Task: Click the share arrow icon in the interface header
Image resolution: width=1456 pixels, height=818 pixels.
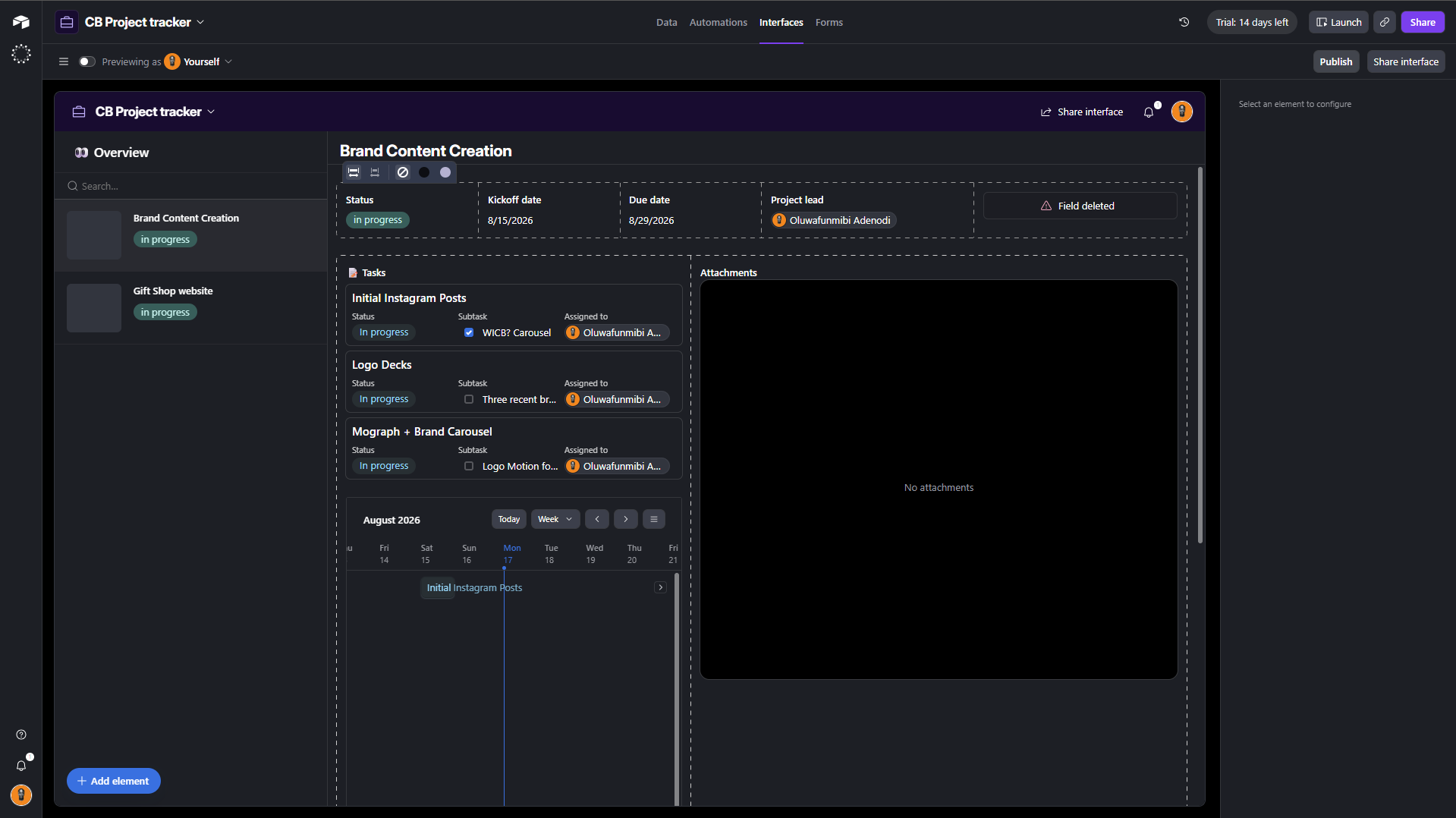Action: point(1046,112)
